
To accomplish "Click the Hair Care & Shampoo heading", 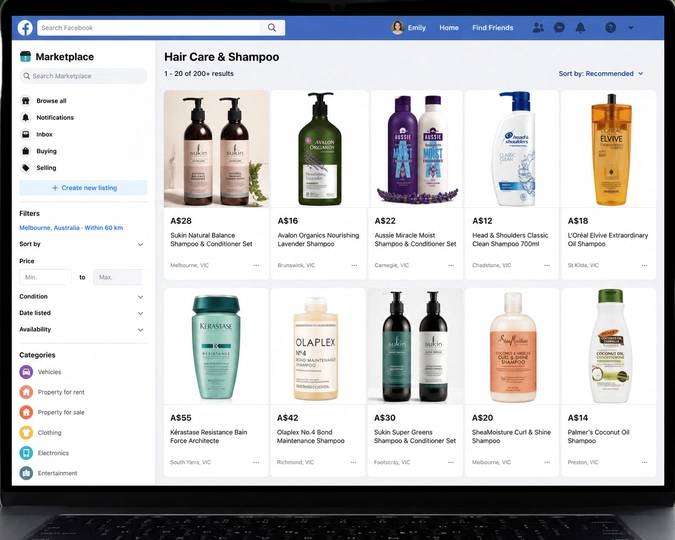I will pyautogui.click(x=222, y=57).
